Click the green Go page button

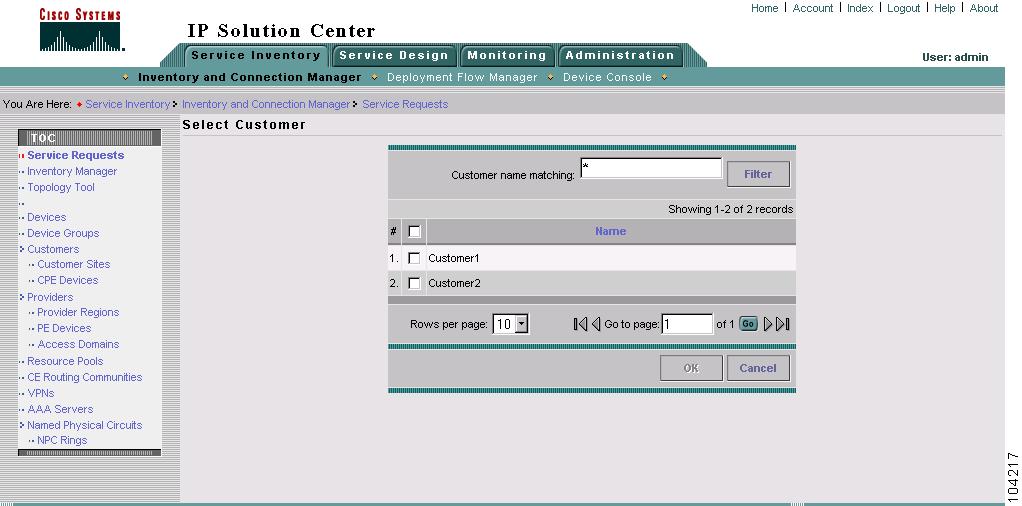pos(748,324)
